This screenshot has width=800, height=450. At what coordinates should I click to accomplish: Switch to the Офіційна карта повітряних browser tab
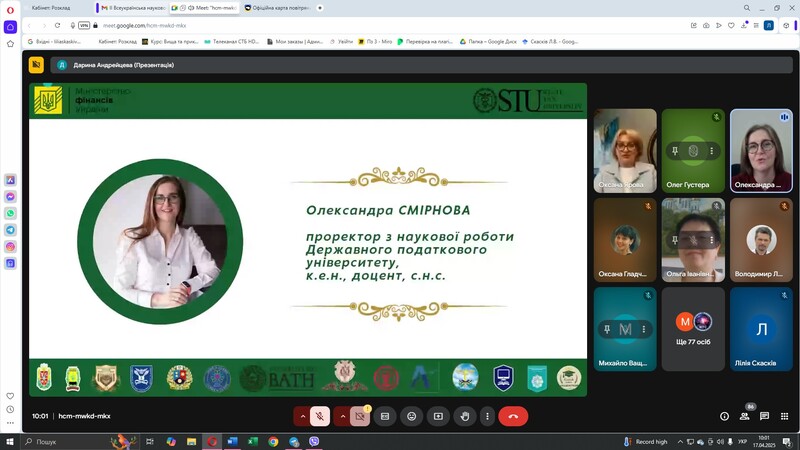pyautogui.click(x=282, y=7)
